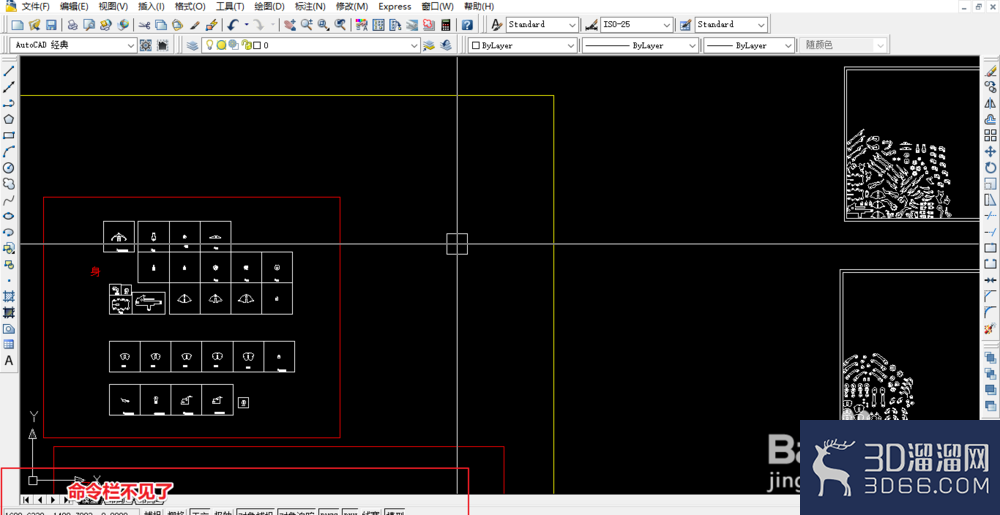Image resolution: width=1000 pixels, height=515 pixels.
Task: Select the Polyline tool
Action: [x=9, y=103]
